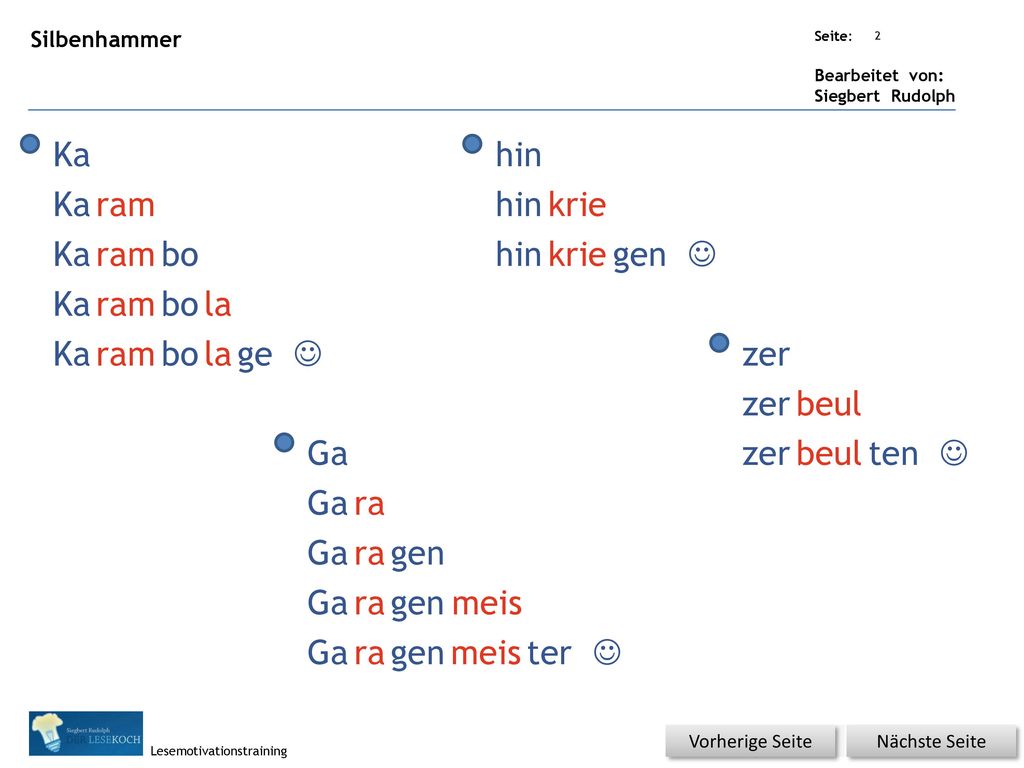The height and width of the screenshot is (768, 1024).
Task: Click the syllable line Garagen
Action: [376, 554]
